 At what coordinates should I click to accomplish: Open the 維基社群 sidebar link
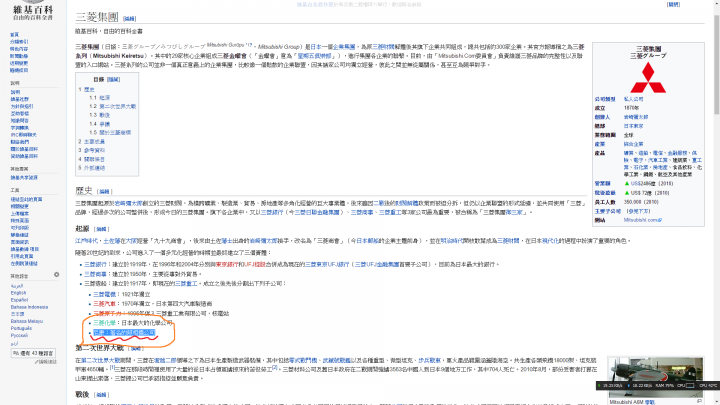(19, 99)
